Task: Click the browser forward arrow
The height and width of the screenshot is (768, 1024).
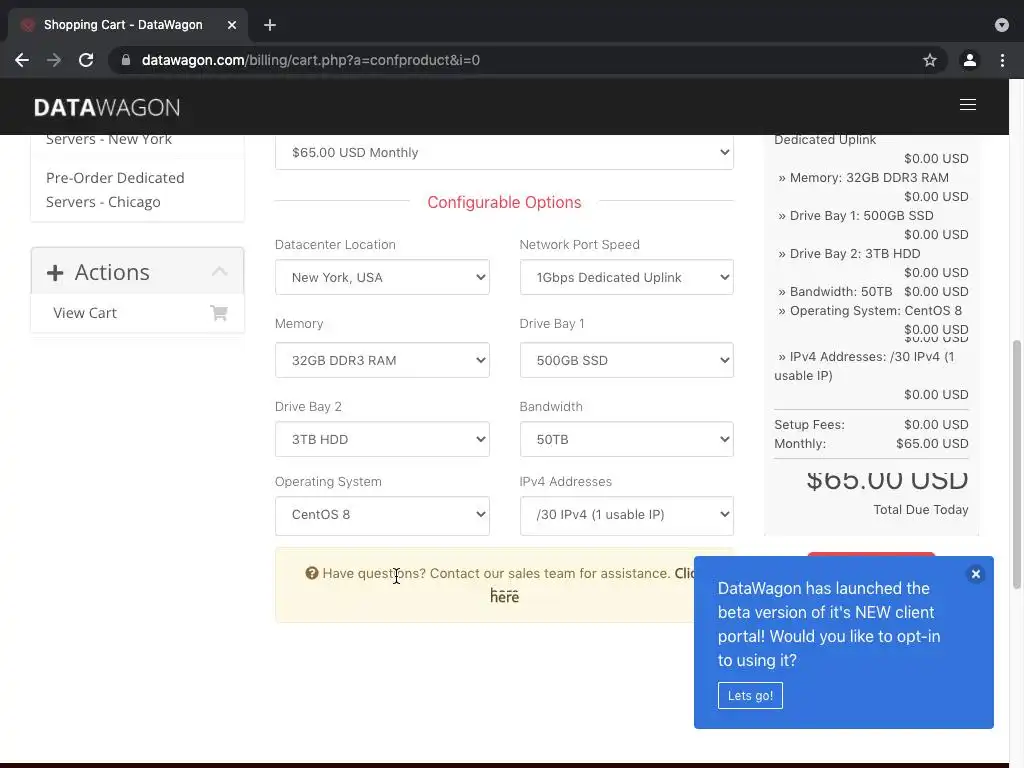Action: point(54,60)
